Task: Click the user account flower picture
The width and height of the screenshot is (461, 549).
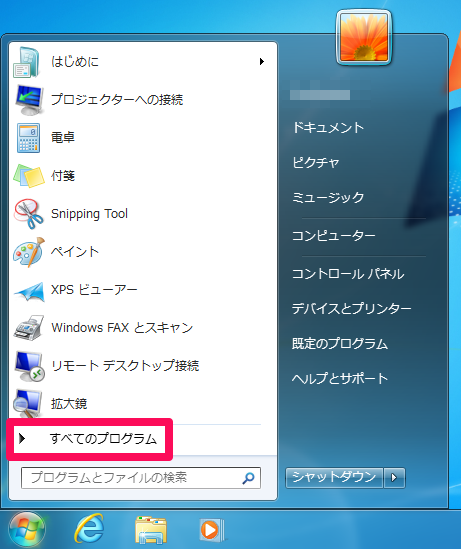Action: coord(364,37)
